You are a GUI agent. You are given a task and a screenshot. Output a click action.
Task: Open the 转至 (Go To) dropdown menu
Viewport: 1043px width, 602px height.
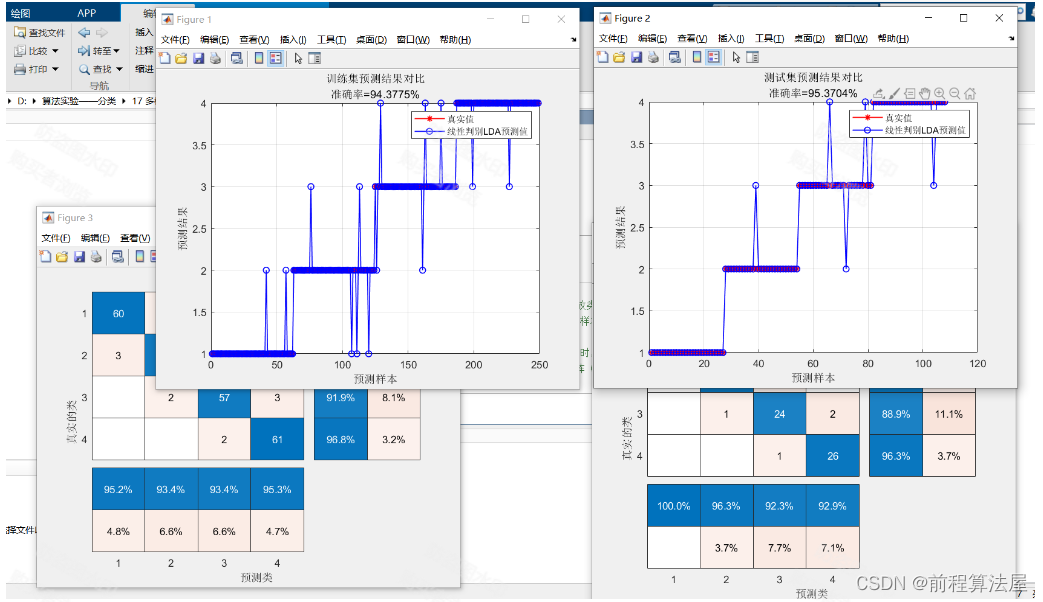[116, 51]
